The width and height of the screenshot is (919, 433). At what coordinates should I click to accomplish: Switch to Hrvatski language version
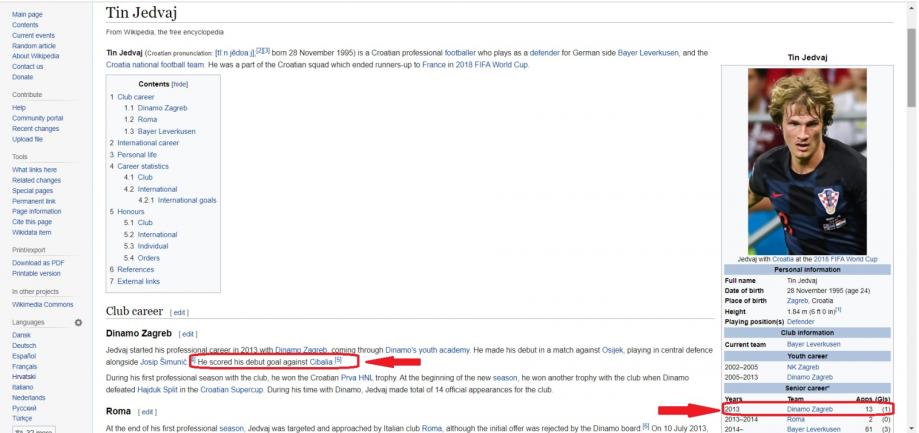click(23, 377)
